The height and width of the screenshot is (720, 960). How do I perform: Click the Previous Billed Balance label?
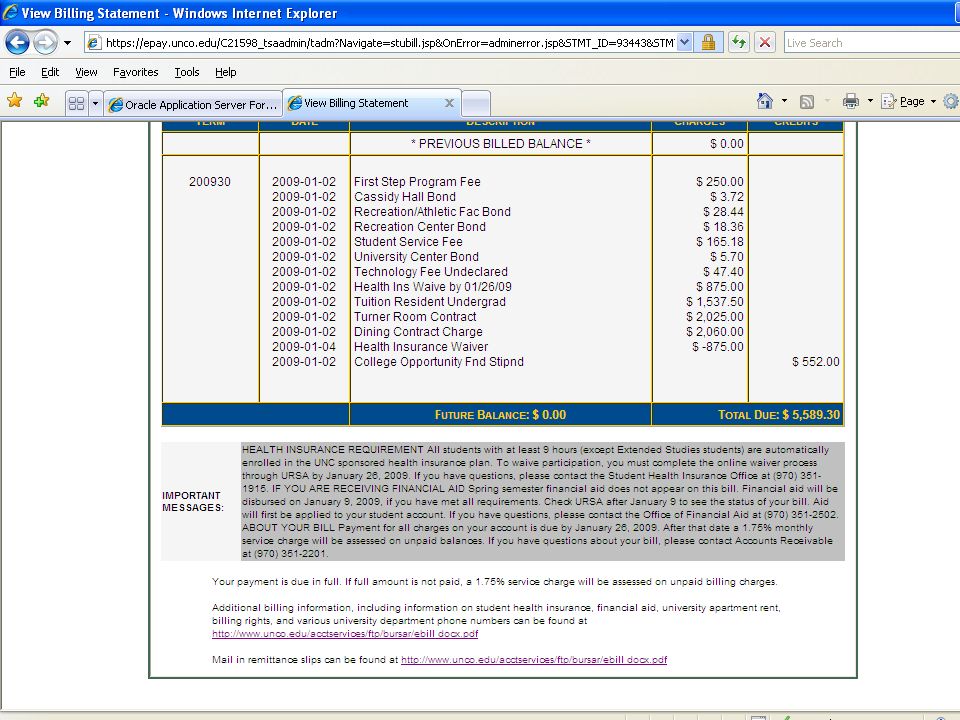click(x=500, y=144)
